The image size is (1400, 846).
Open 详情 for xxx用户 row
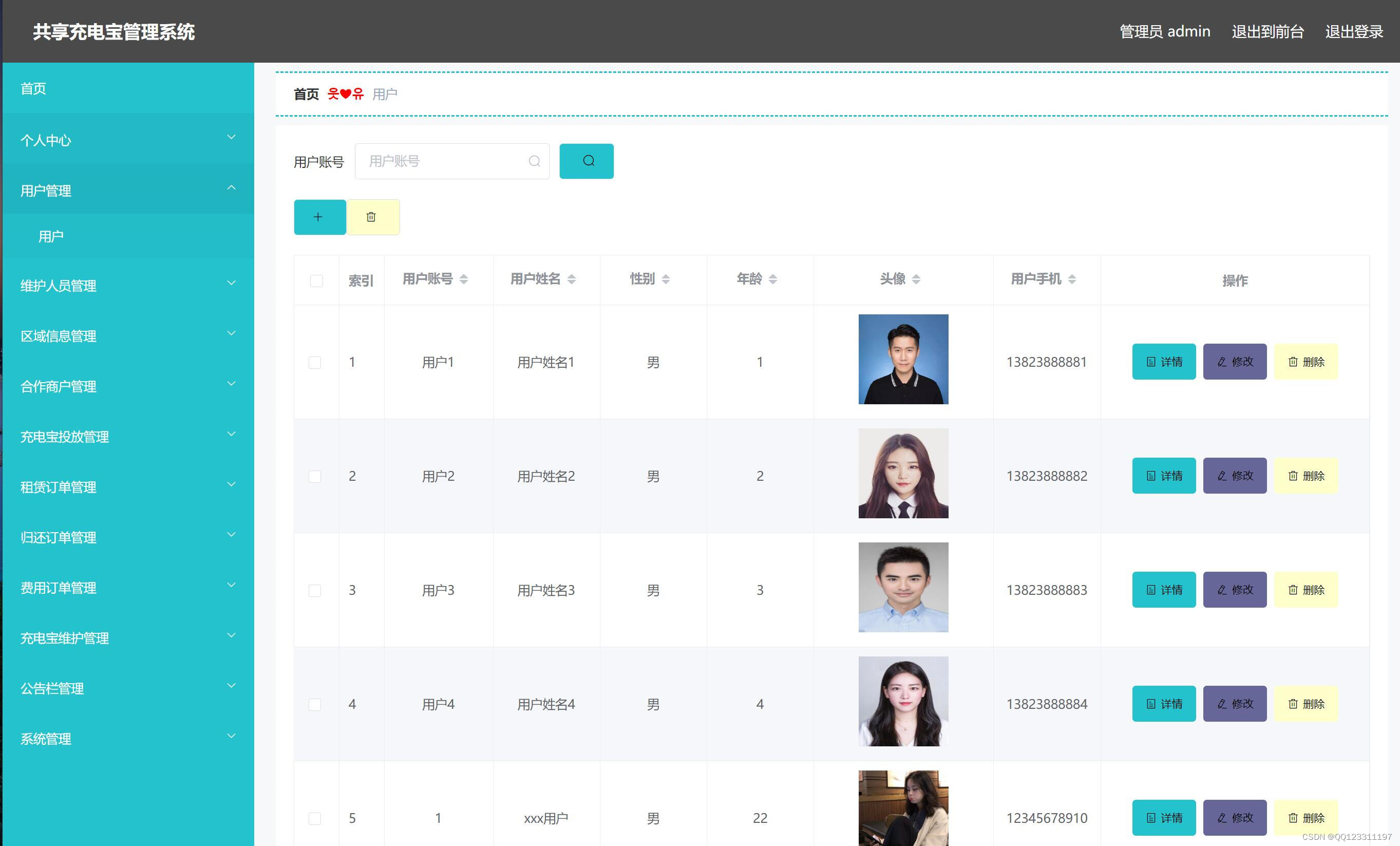click(1164, 818)
